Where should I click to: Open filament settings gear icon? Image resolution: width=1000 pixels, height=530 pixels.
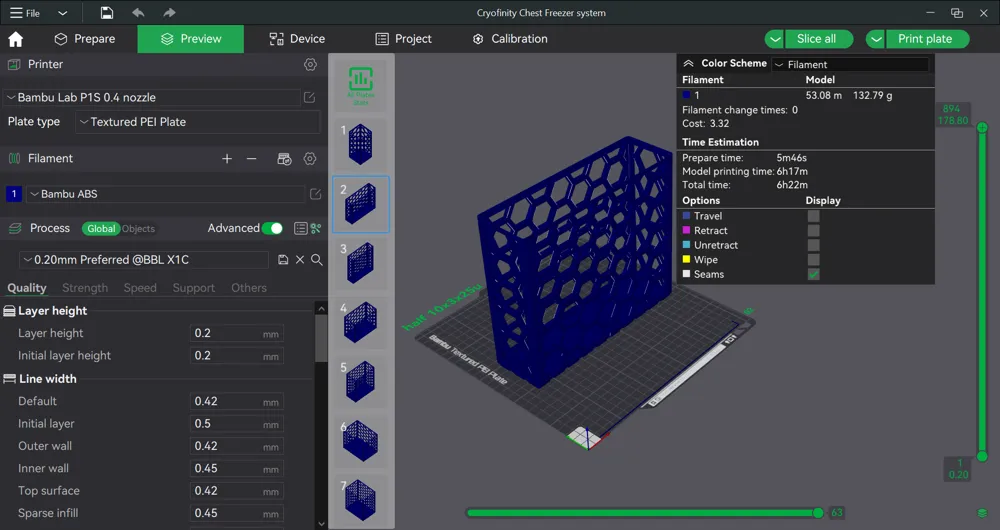point(310,159)
